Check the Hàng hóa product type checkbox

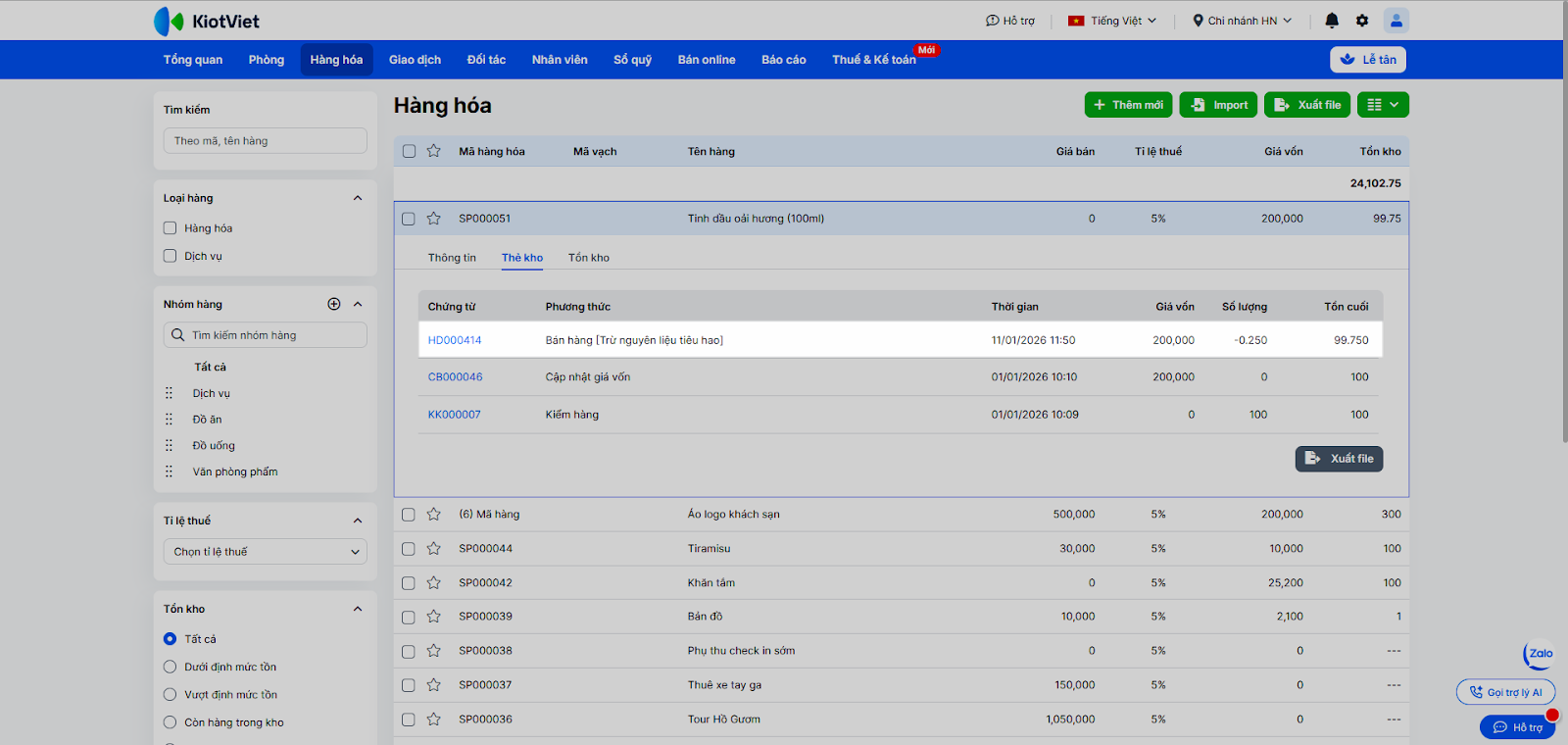coord(171,228)
